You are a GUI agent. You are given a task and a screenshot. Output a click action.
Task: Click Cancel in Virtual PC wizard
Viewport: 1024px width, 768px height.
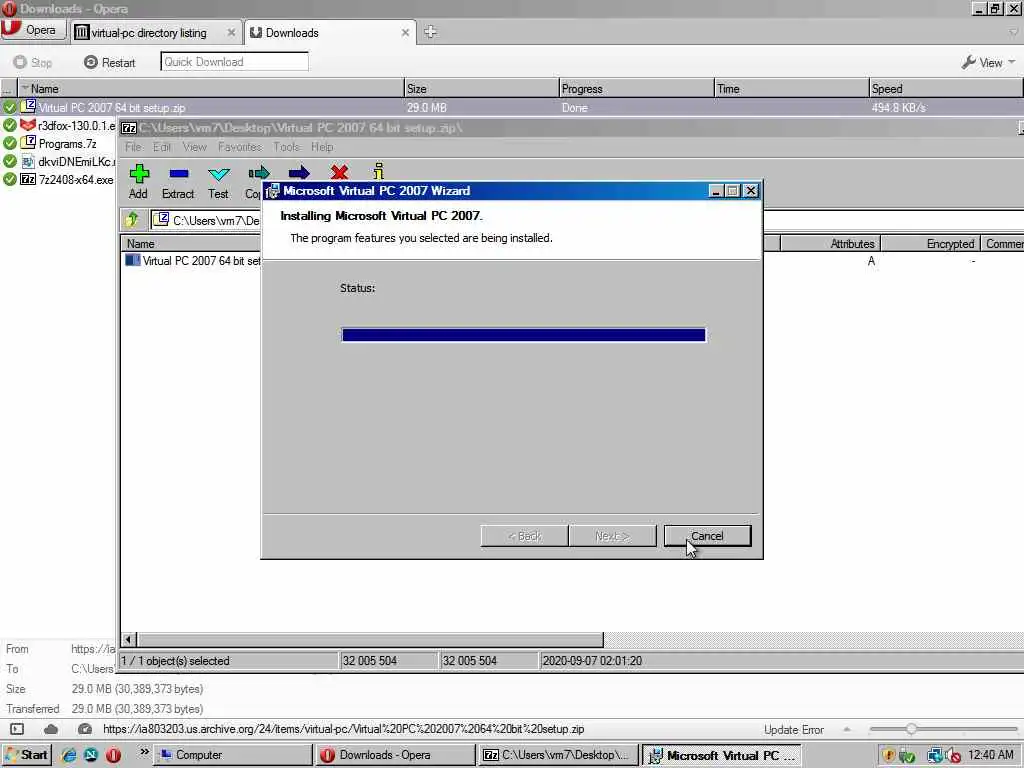707,536
